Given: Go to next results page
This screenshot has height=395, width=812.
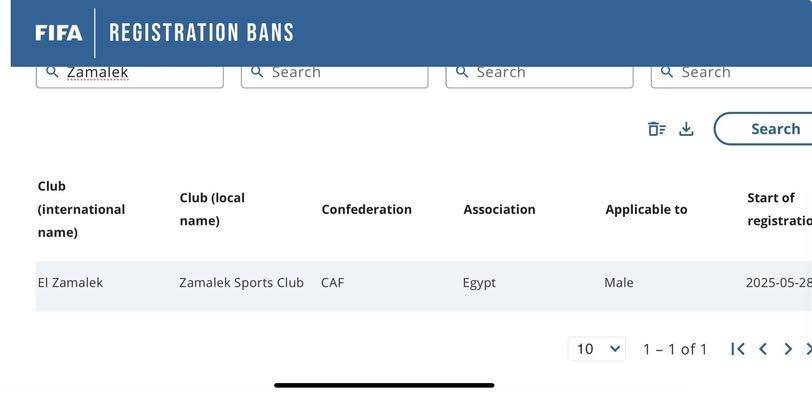Looking at the screenshot, I should click(x=788, y=349).
